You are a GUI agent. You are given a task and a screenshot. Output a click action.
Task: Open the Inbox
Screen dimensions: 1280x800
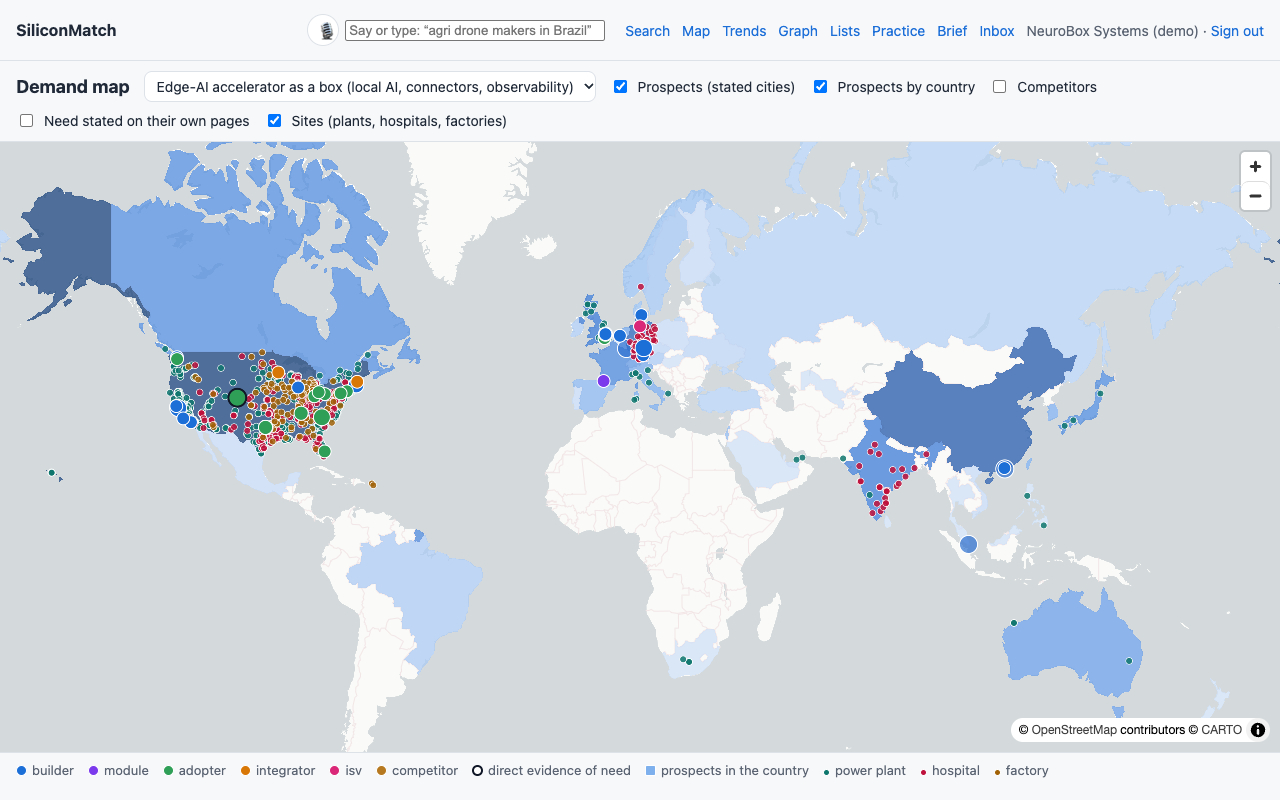pyautogui.click(x=997, y=31)
